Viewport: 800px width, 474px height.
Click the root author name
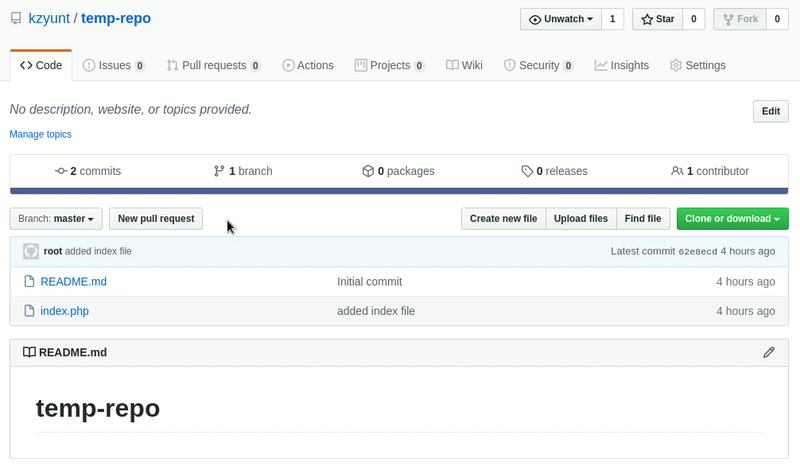53,251
